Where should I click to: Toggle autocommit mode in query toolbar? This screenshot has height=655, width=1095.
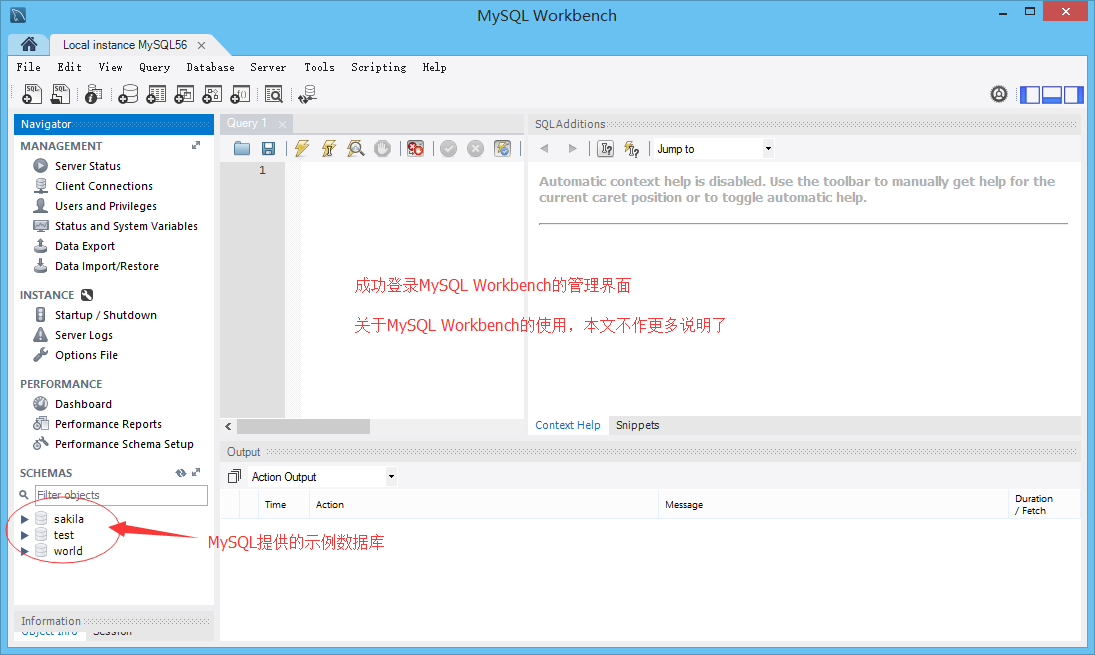(502, 148)
